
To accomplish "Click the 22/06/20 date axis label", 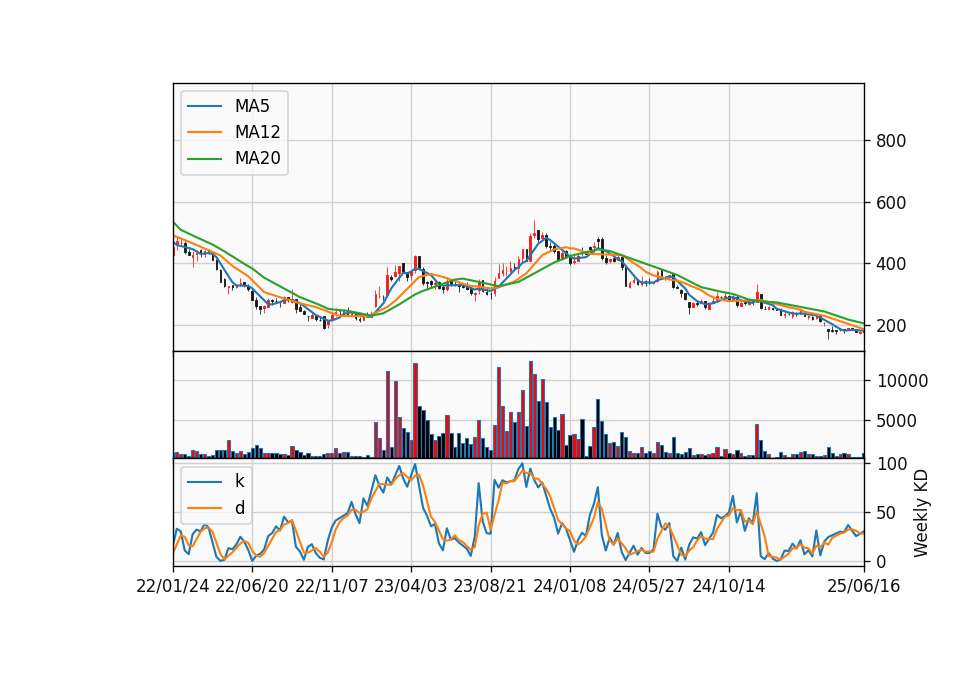I will pos(252,586).
